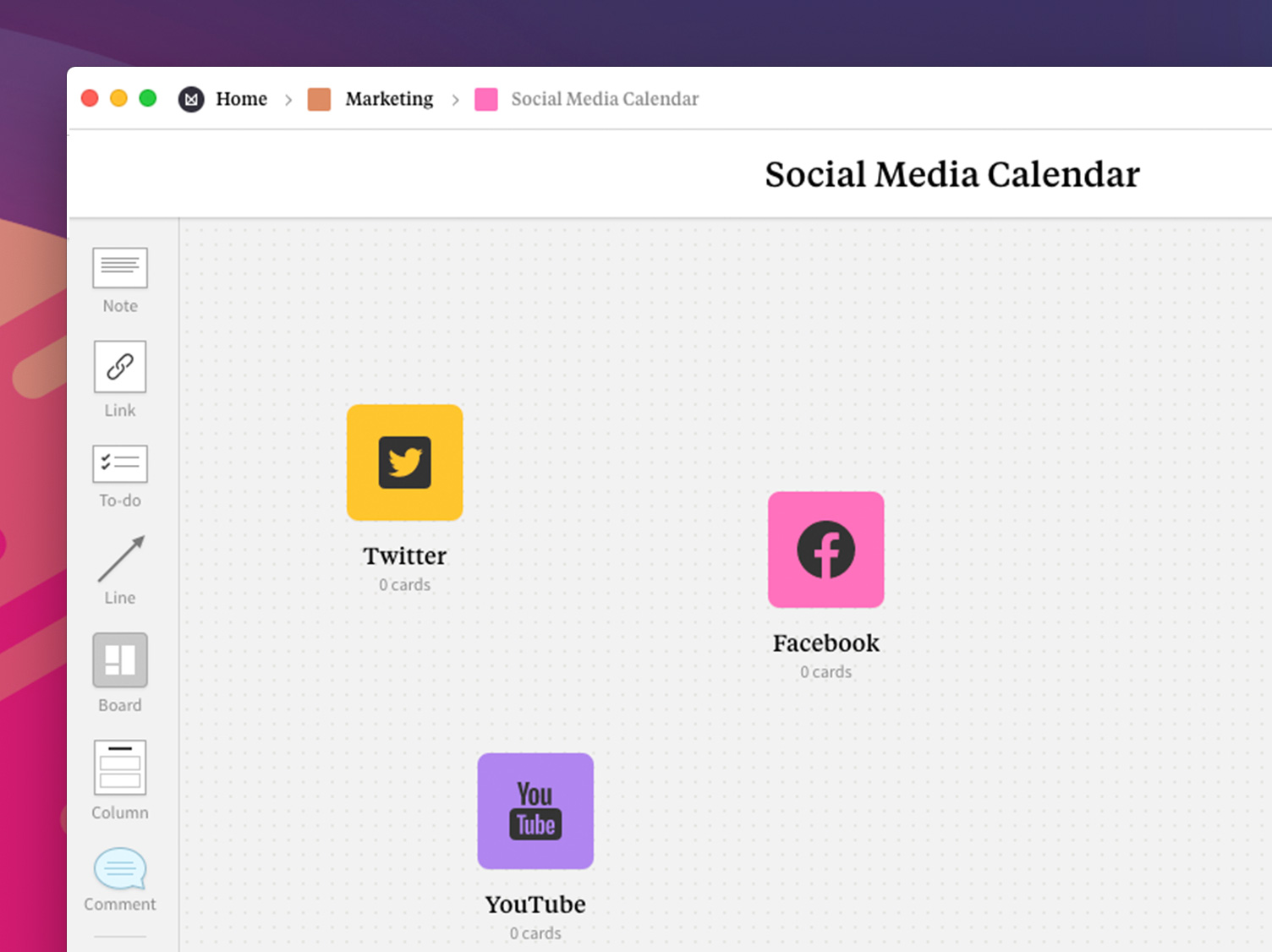Open the YouTube board icon
Image resolution: width=1272 pixels, height=952 pixels.
pos(535,811)
